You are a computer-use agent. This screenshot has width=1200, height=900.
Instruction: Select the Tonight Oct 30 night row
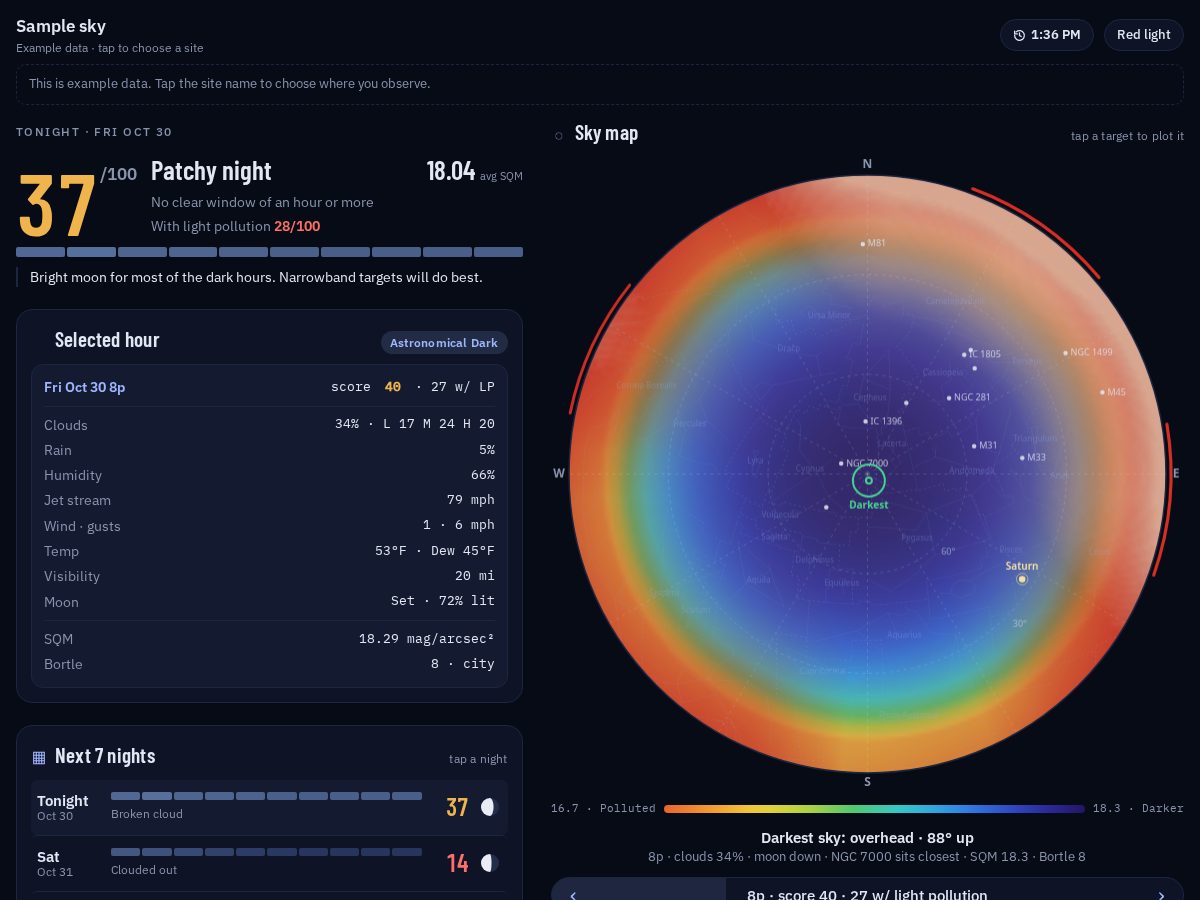[x=269, y=808]
